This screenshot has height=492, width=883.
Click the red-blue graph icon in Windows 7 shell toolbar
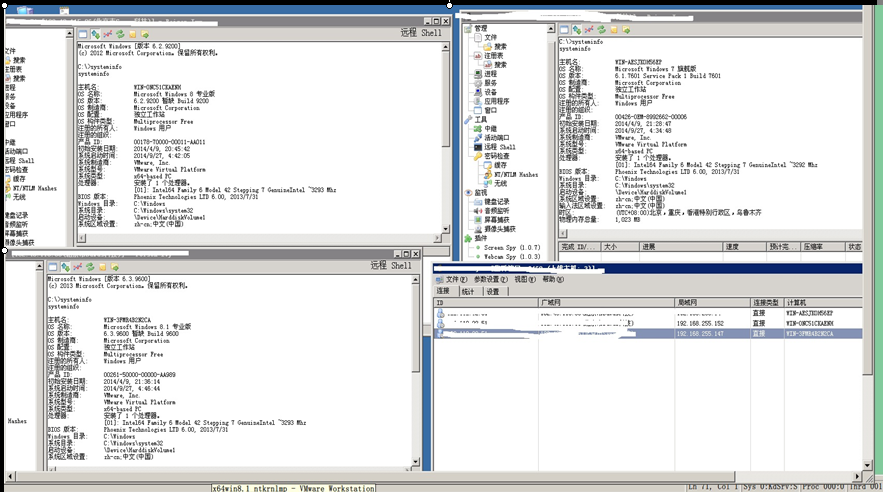[589, 29]
